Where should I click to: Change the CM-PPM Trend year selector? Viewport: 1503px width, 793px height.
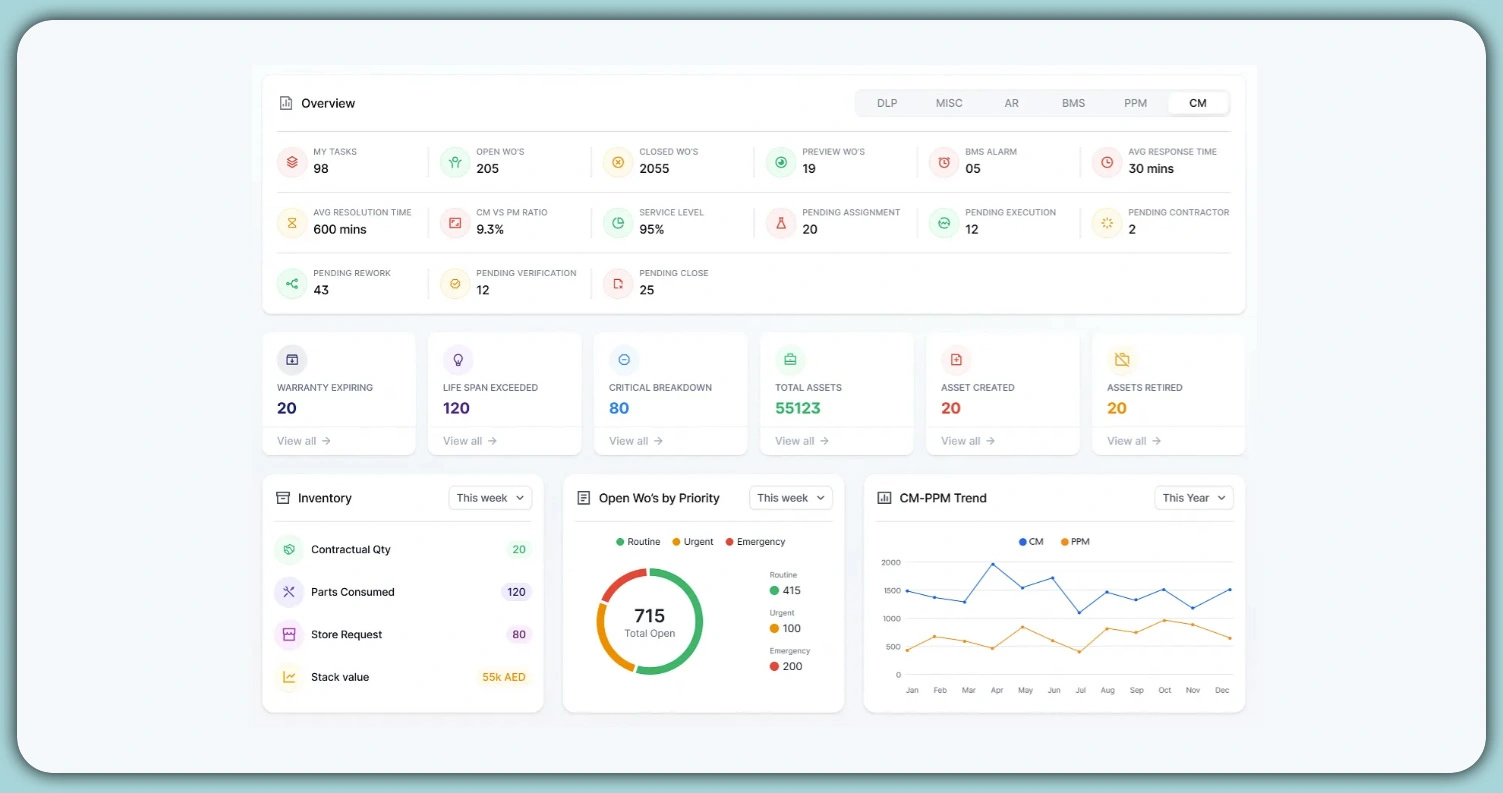pyautogui.click(x=1194, y=497)
